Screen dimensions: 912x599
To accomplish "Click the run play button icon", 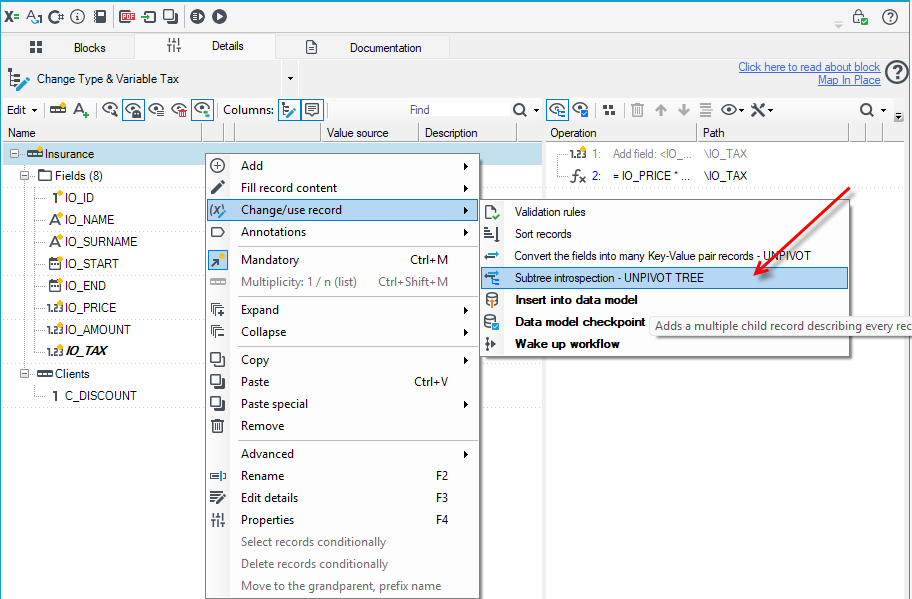I will point(219,16).
